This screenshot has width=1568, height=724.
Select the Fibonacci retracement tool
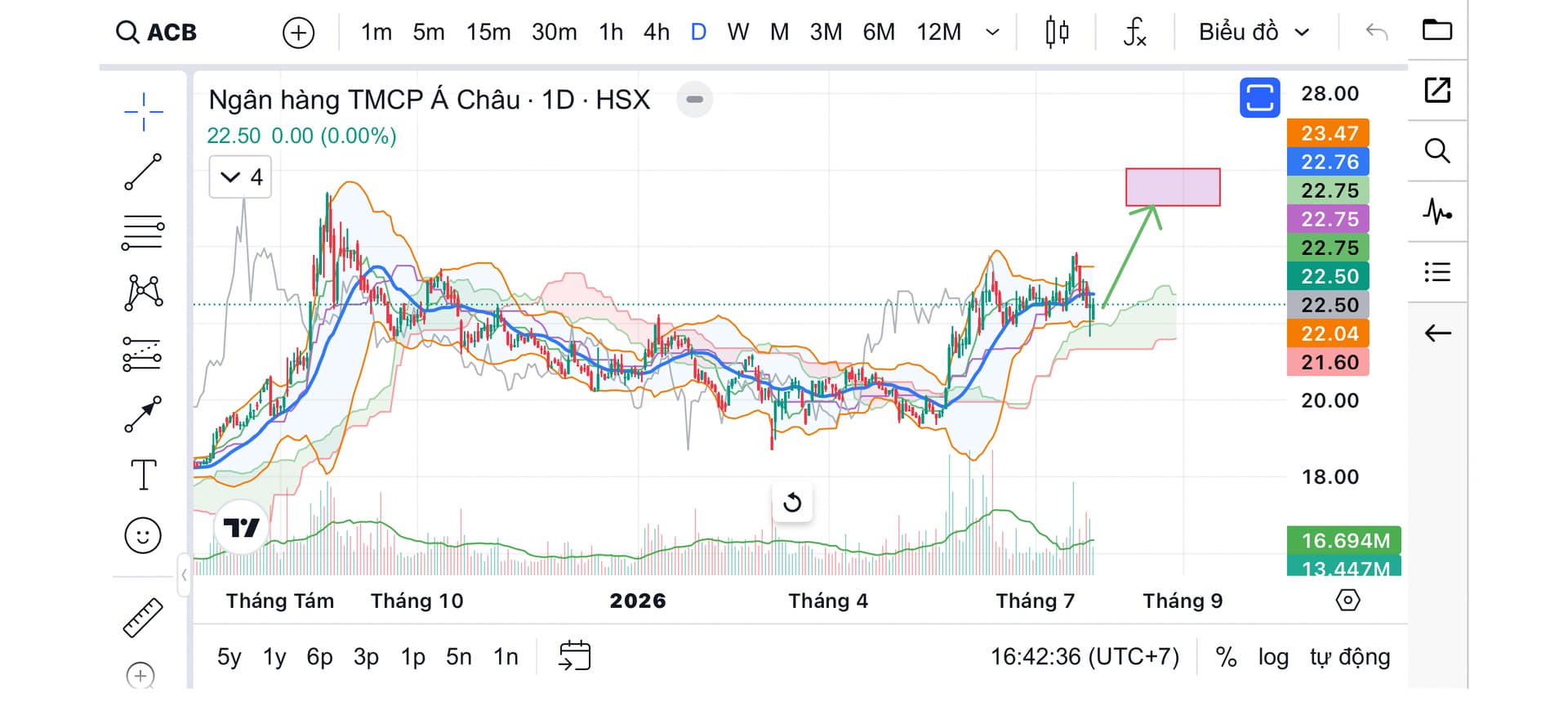[143, 232]
